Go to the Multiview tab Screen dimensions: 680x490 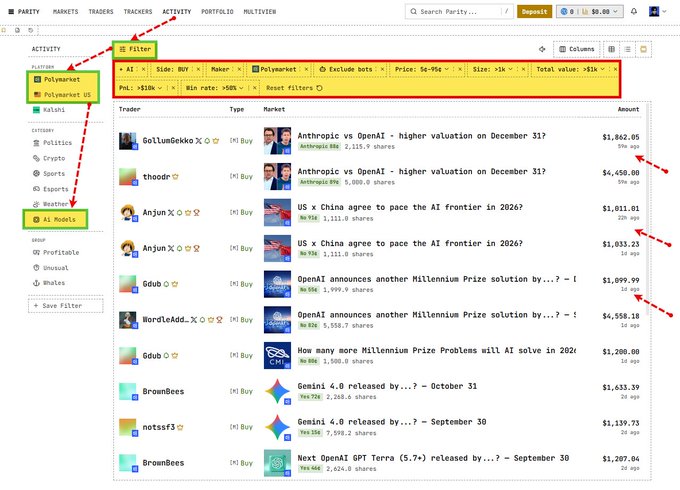tap(260, 12)
